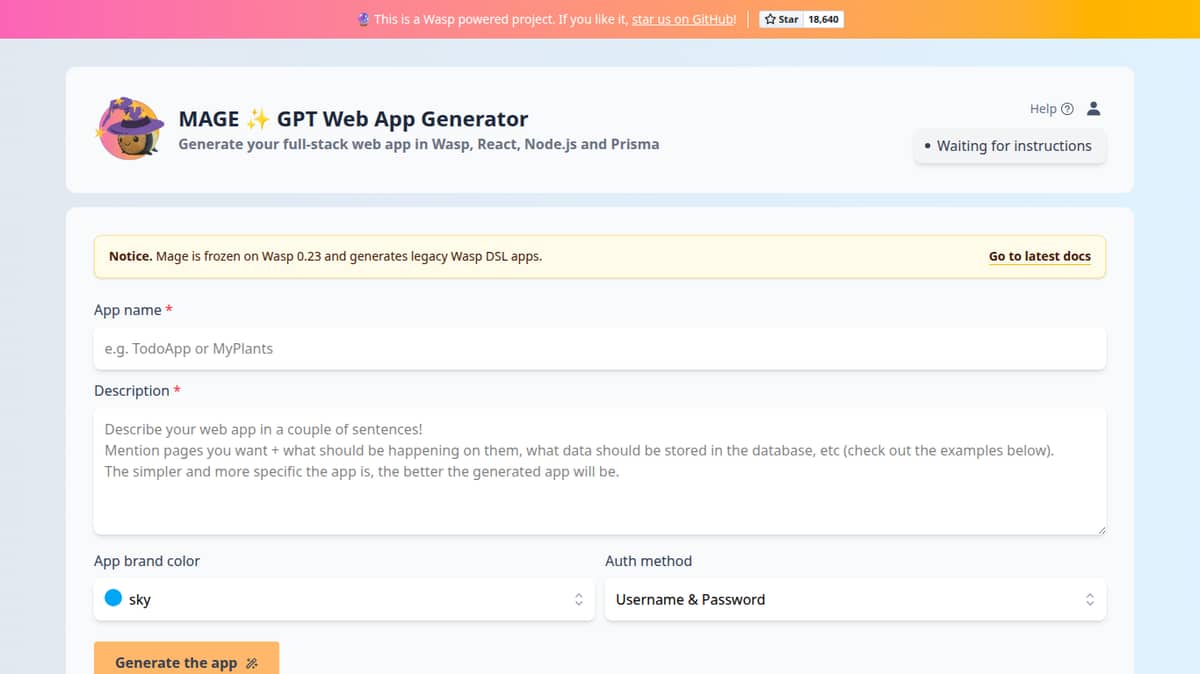Image resolution: width=1200 pixels, height=674 pixels.
Task: Click the 'App brand color' label
Action: pos(147,561)
